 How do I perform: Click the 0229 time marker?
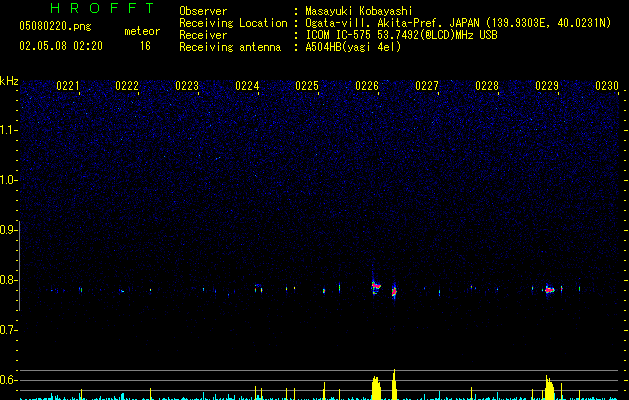tap(547, 86)
